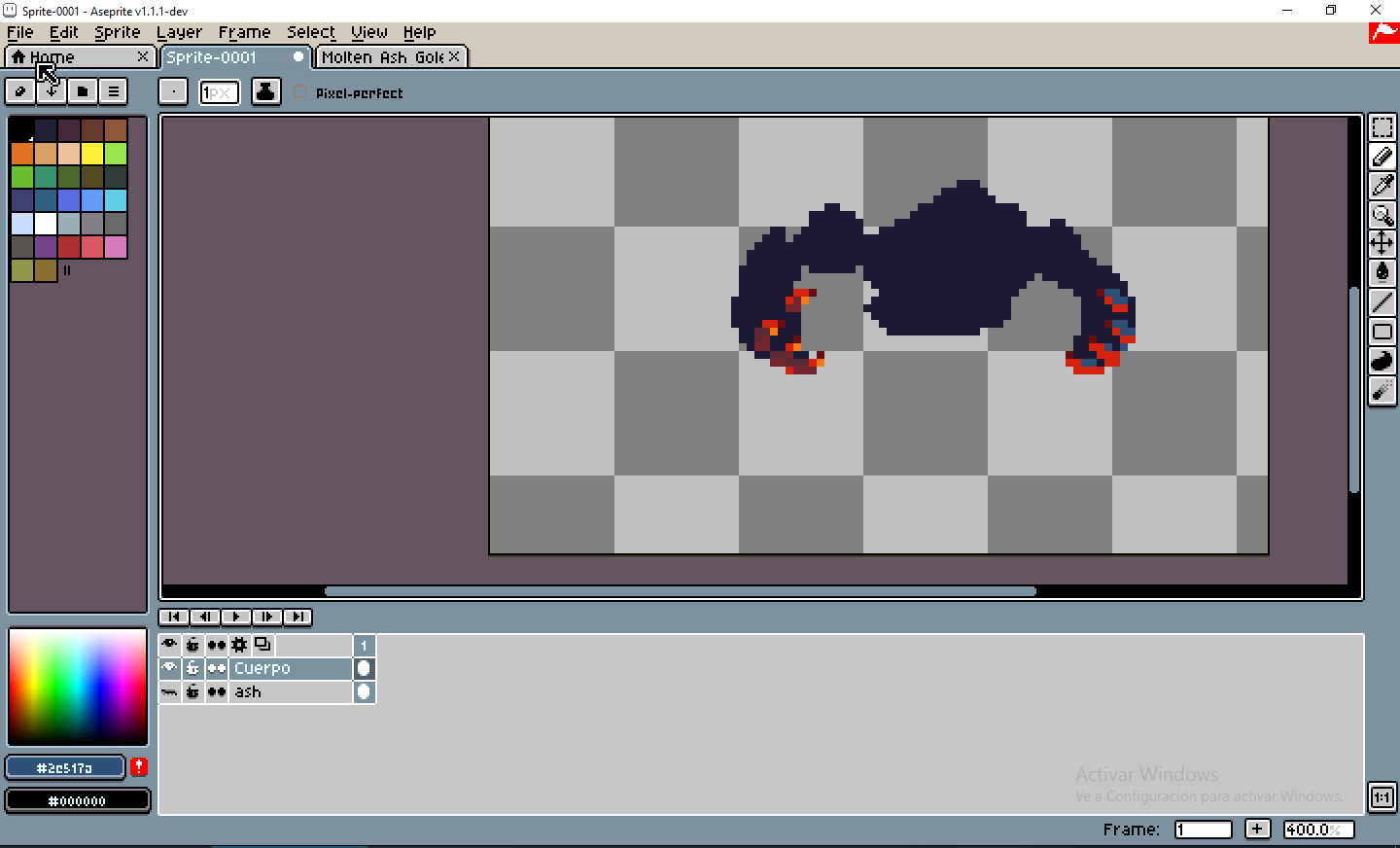
Task: Open the Select menu
Action: (311, 32)
